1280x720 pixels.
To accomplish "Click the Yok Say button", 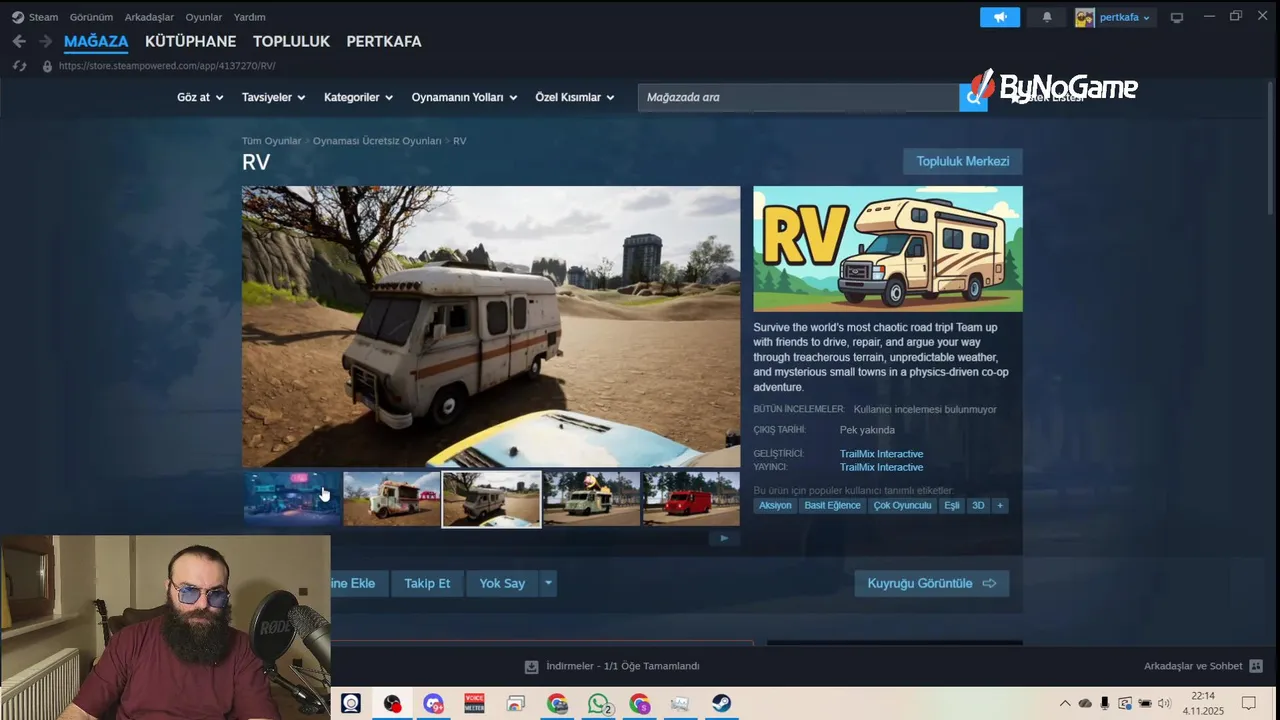I will click(x=502, y=583).
